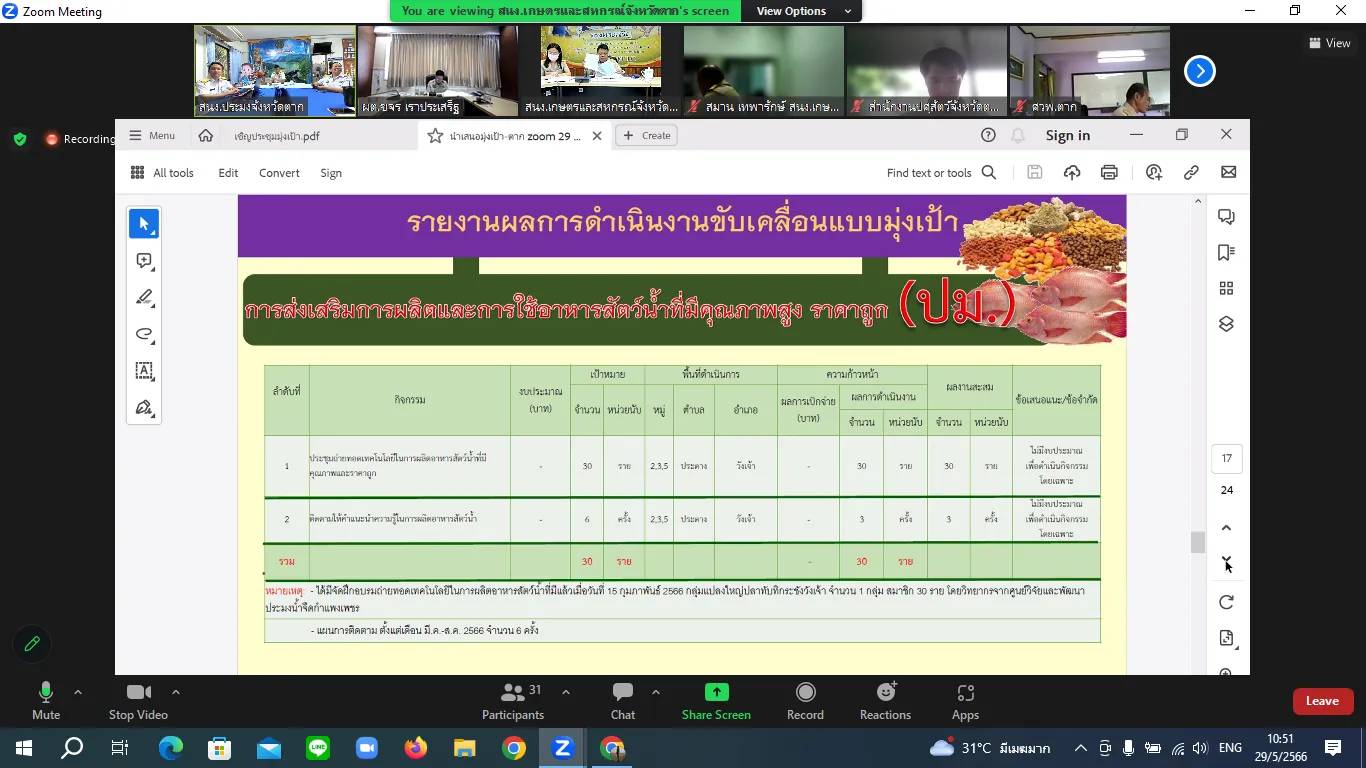Go to Acrobat home view
The width and height of the screenshot is (1366, 768).
coord(205,135)
